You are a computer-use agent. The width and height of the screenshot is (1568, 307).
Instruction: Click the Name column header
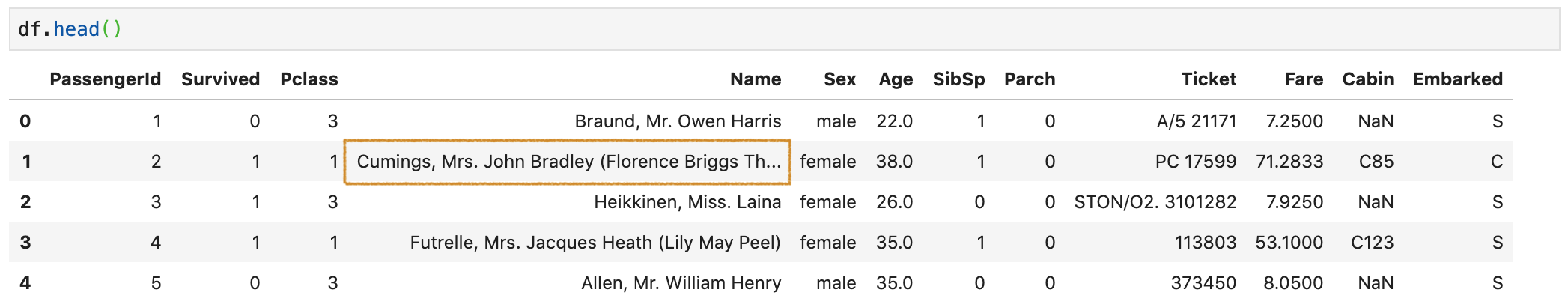pyautogui.click(x=756, y=79)
